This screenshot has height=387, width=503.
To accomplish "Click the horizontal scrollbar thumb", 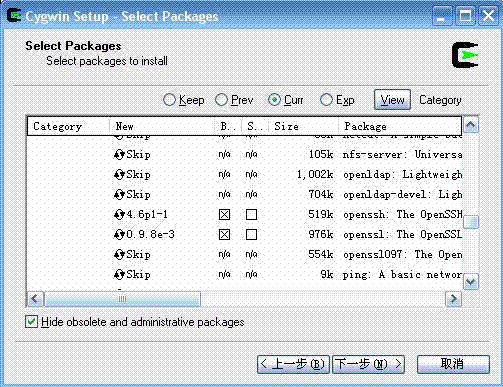I will [123, 299].
